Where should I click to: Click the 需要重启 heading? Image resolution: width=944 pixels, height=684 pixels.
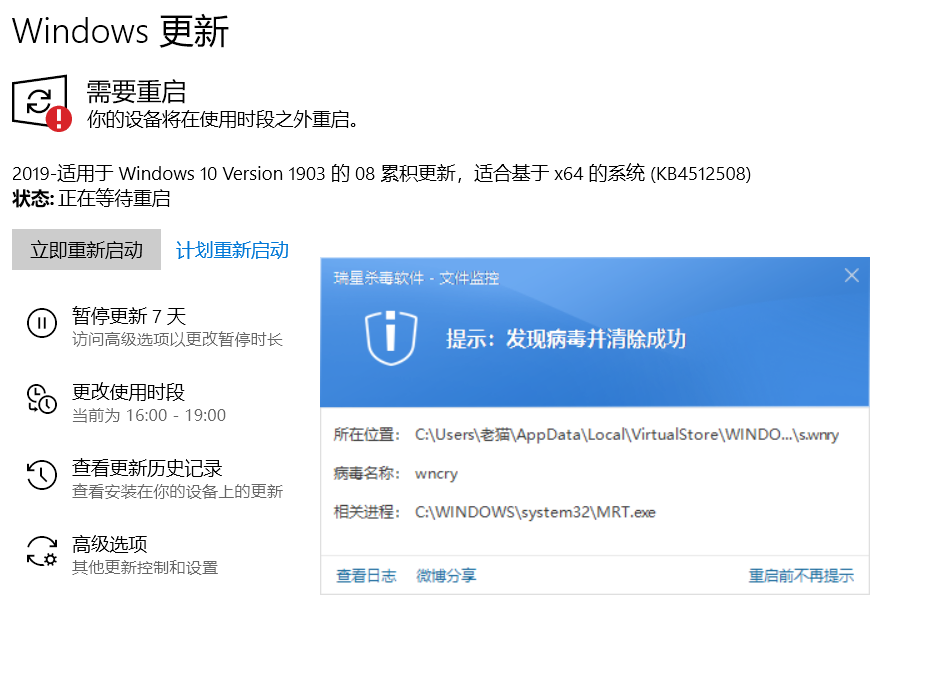(136, 92)
